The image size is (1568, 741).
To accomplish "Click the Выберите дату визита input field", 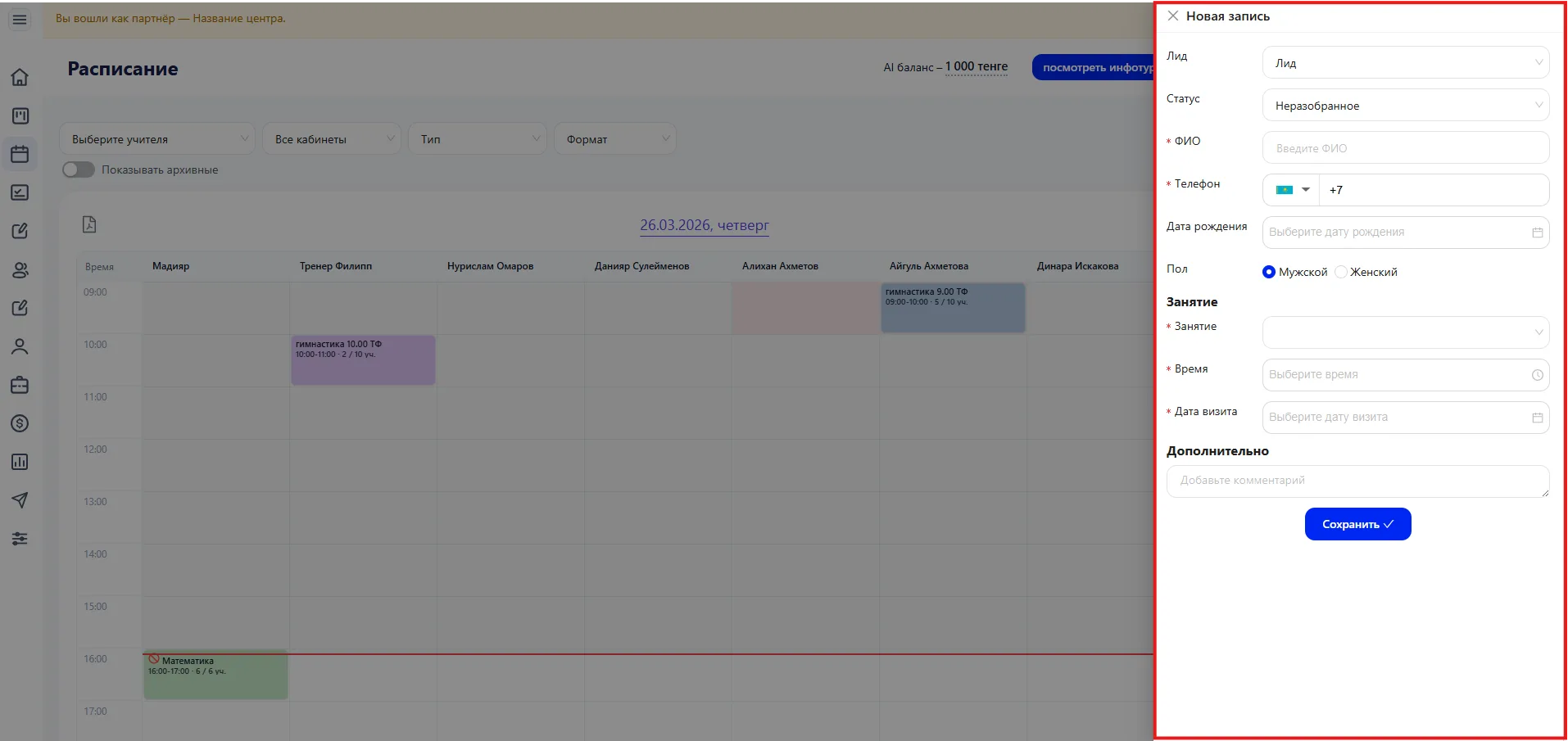I will (1406, 418).
